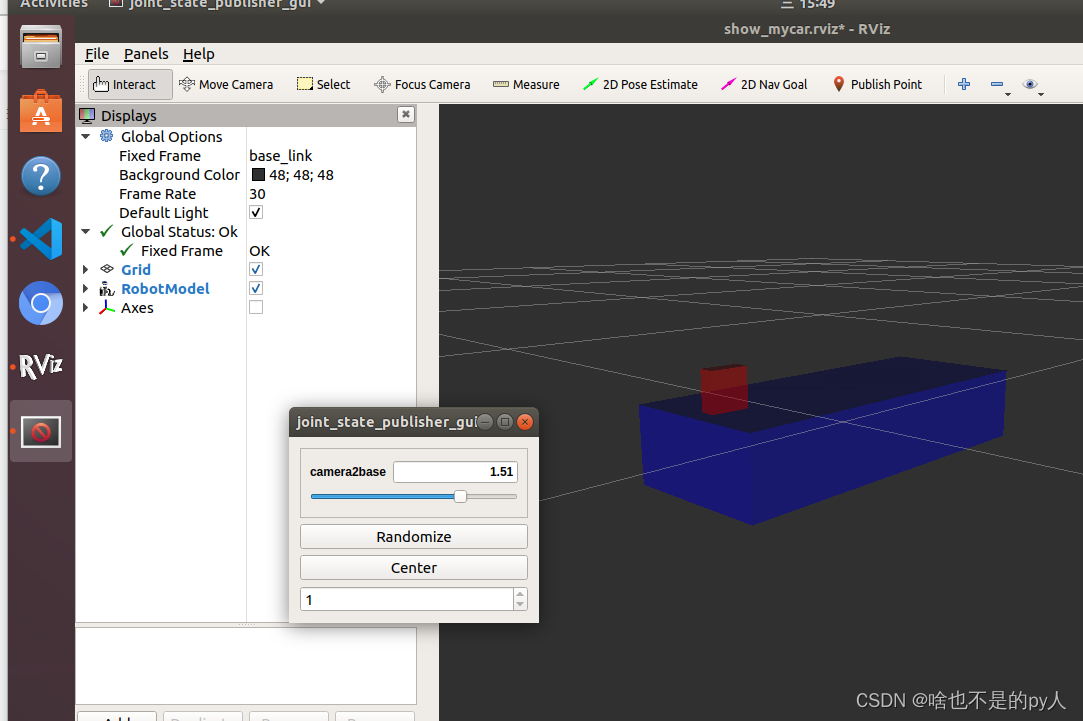Click the Background Color swatch
Image resolution: width=1083 pixels, height=721 pixels.
click(x=258, y=175)
